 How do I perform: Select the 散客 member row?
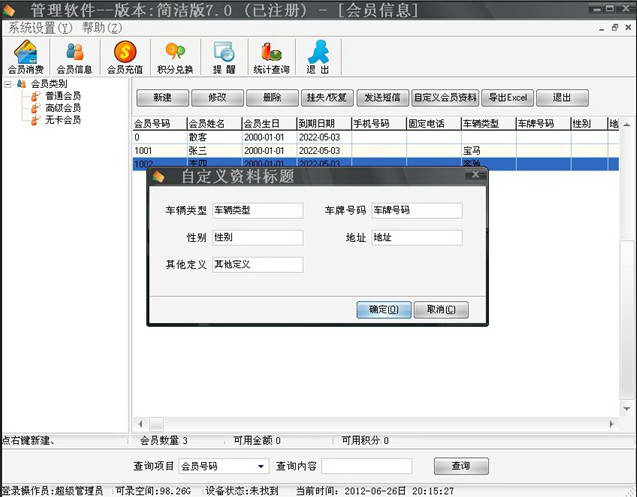[376, 137]
